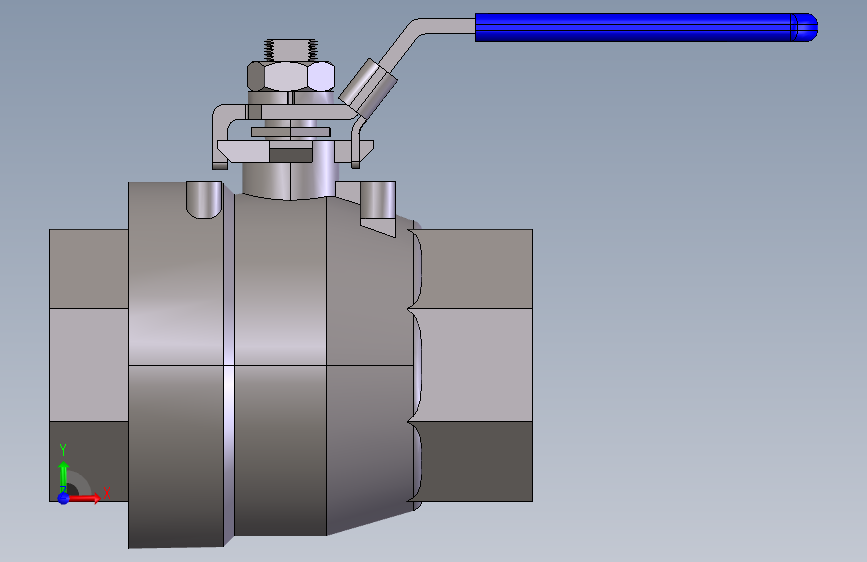Select the left hexagonal pipe end
This screenshot has height=562, width=867.
[88, 365]
